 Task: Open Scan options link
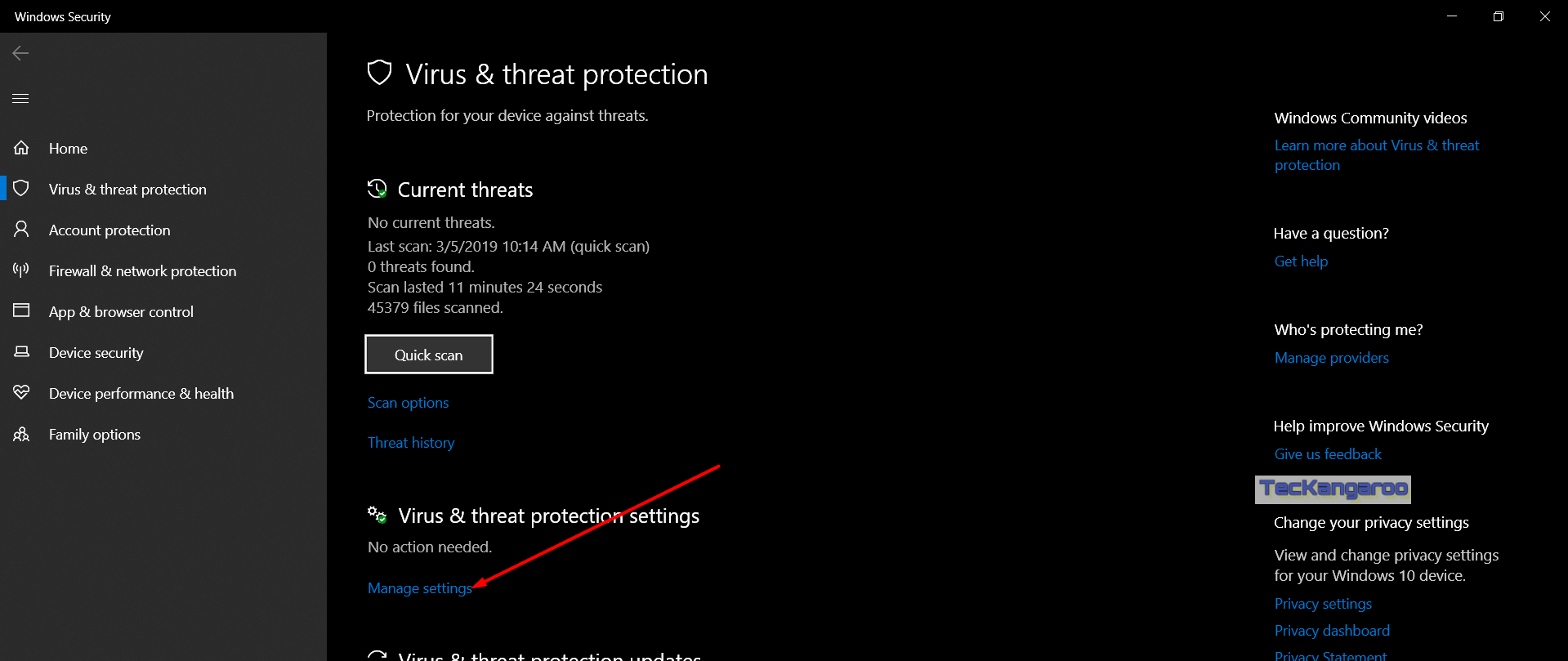[x=408, y=403]
